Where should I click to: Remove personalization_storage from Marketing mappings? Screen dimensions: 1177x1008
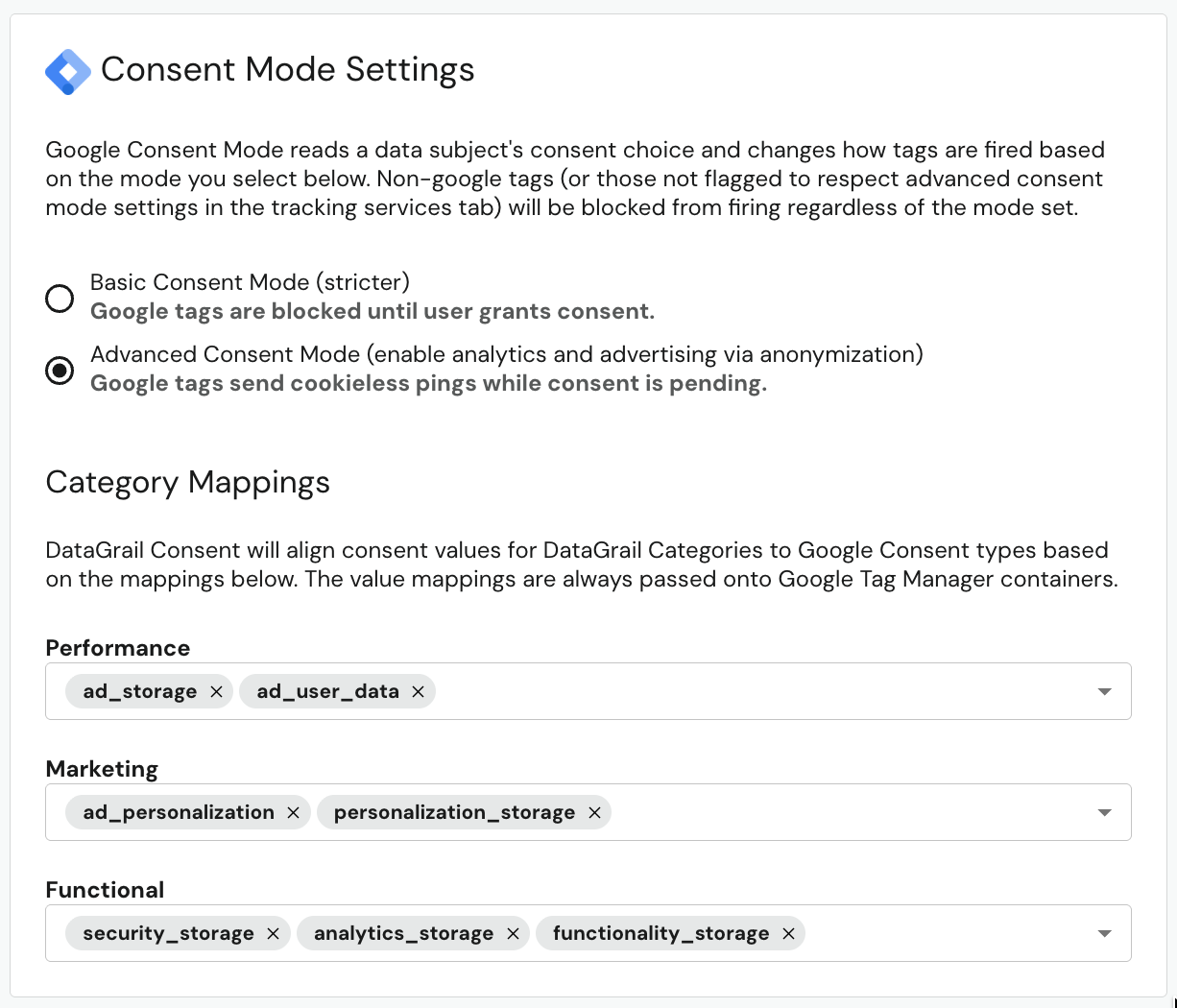click(x=595, y=812)
